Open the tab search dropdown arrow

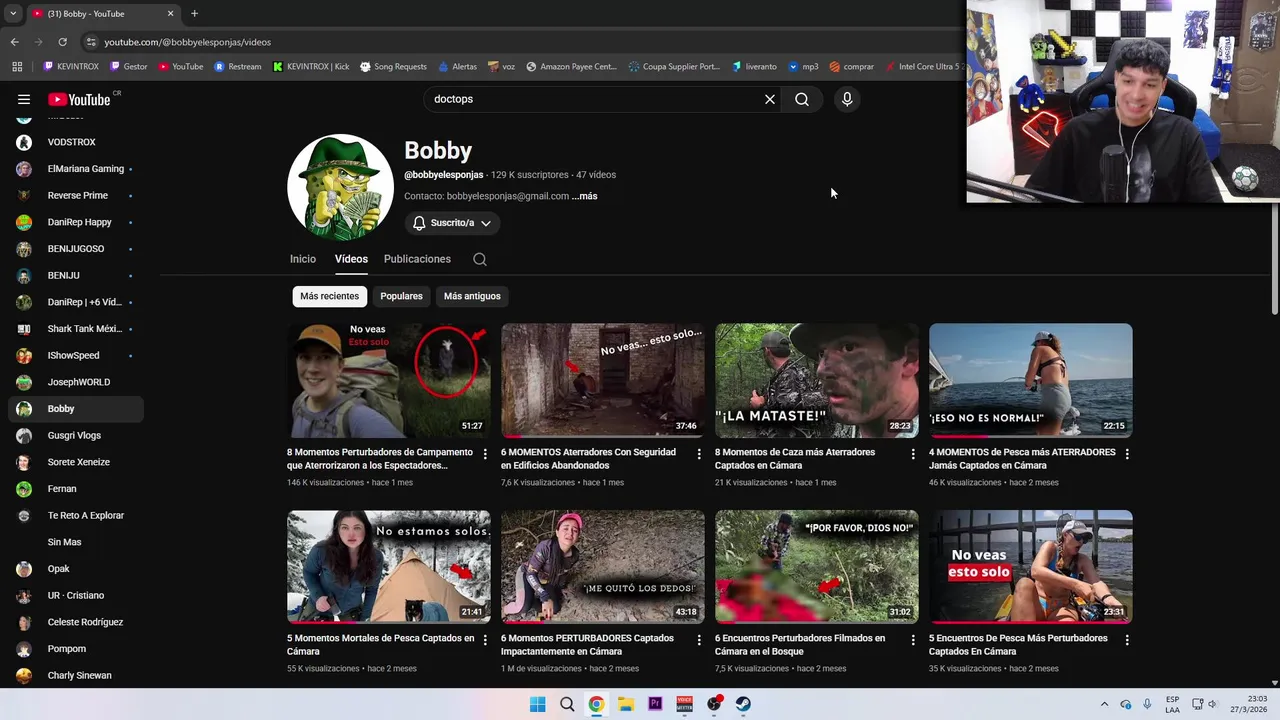tap(13, 13)
